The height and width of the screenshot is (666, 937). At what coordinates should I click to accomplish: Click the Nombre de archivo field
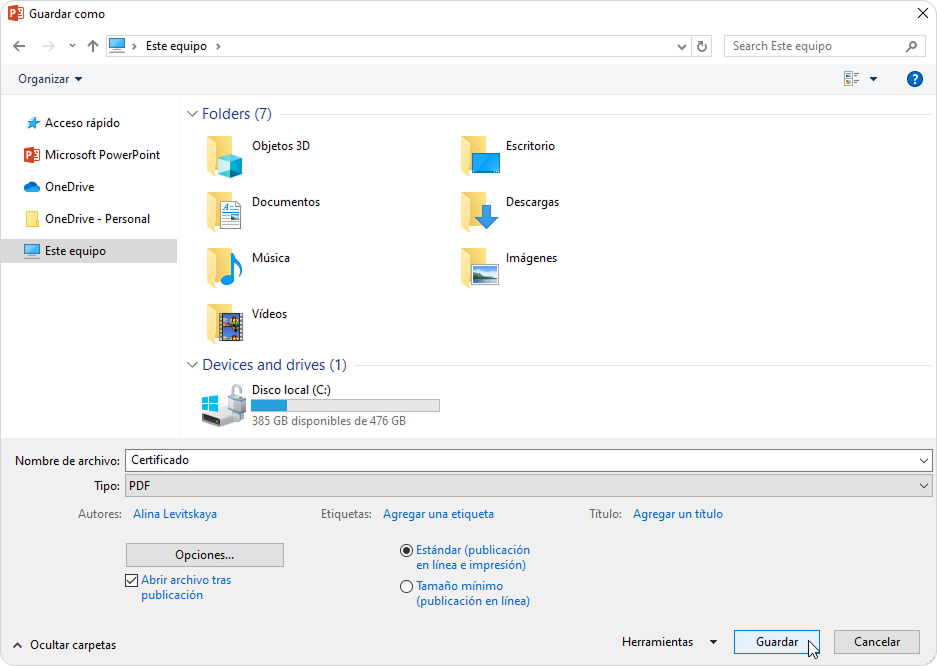click(520, 460)
